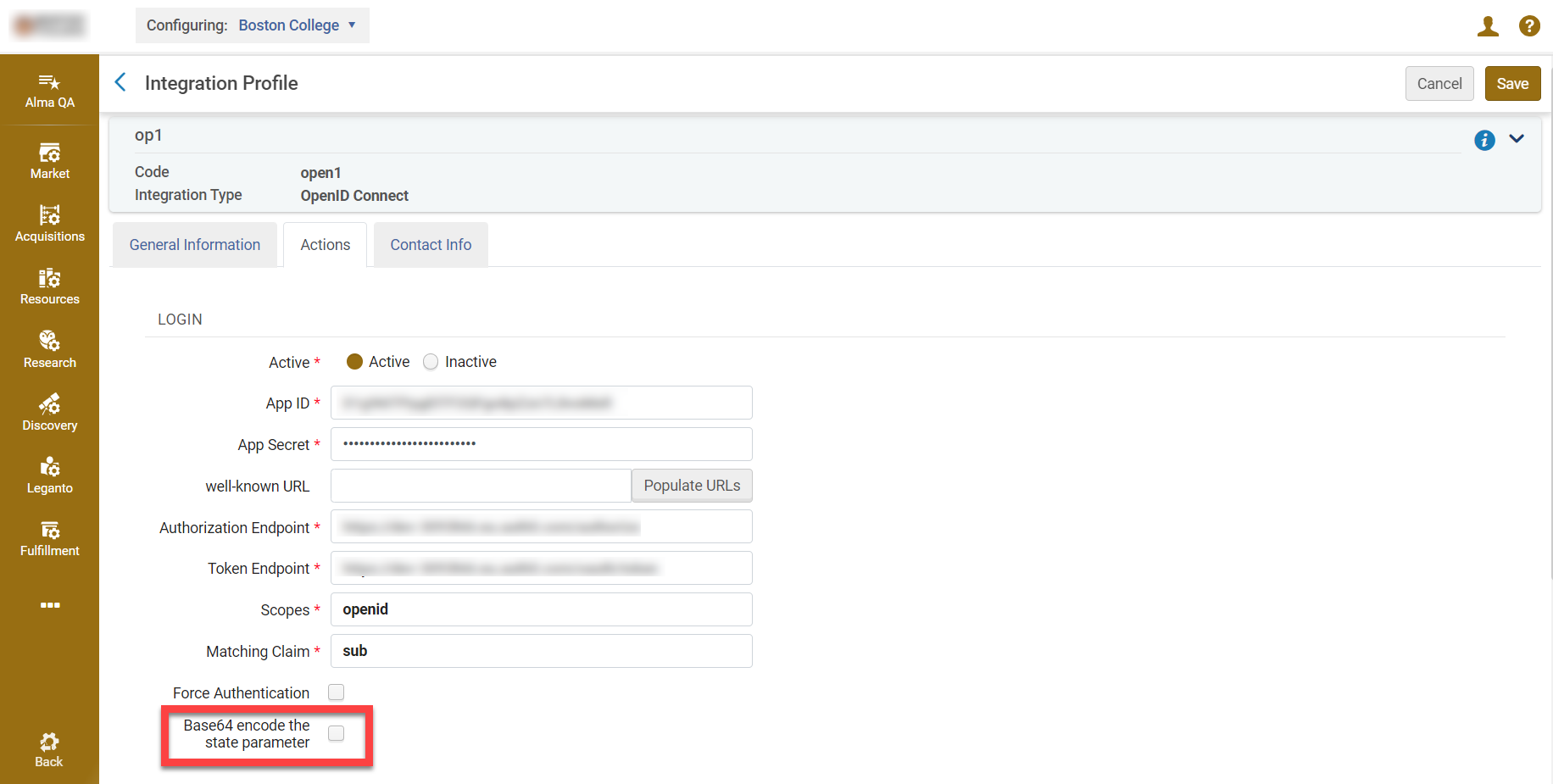Image resolution: width=1553 pixels, height=784 pixels.
Task: Click into the App ID field
Action: coord(542,403)
